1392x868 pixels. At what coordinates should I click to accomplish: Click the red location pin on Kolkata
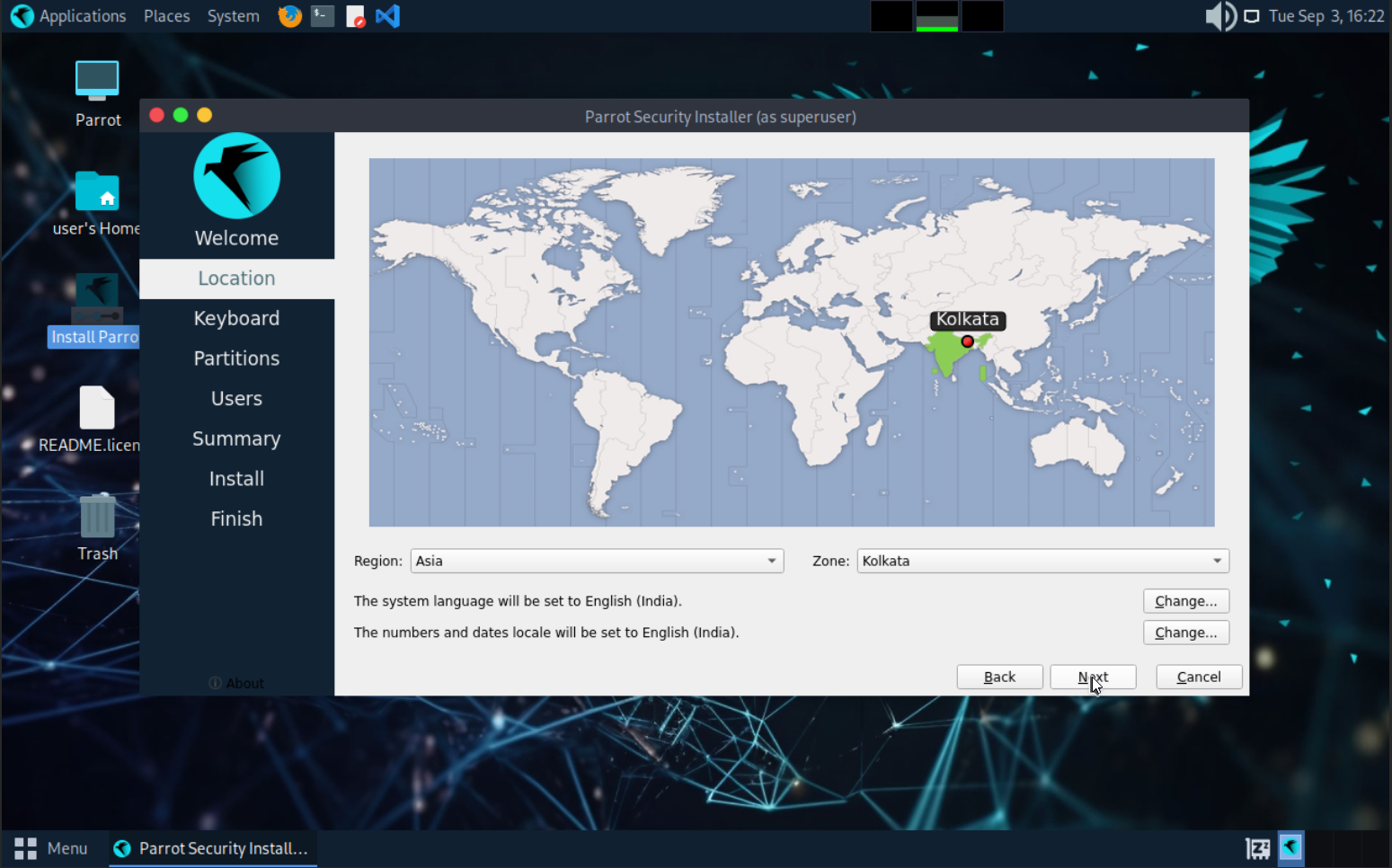point(967,341)
